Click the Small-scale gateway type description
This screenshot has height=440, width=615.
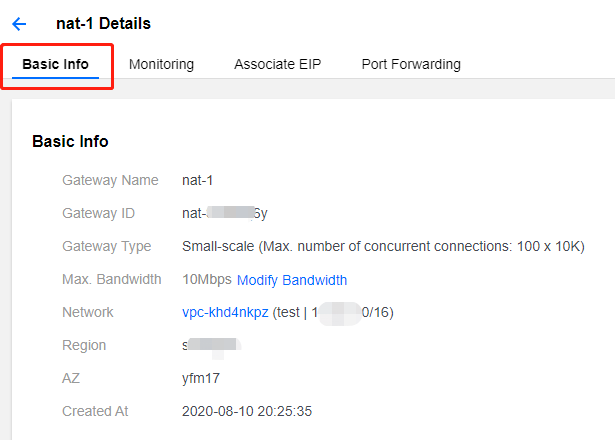point(383,246)
